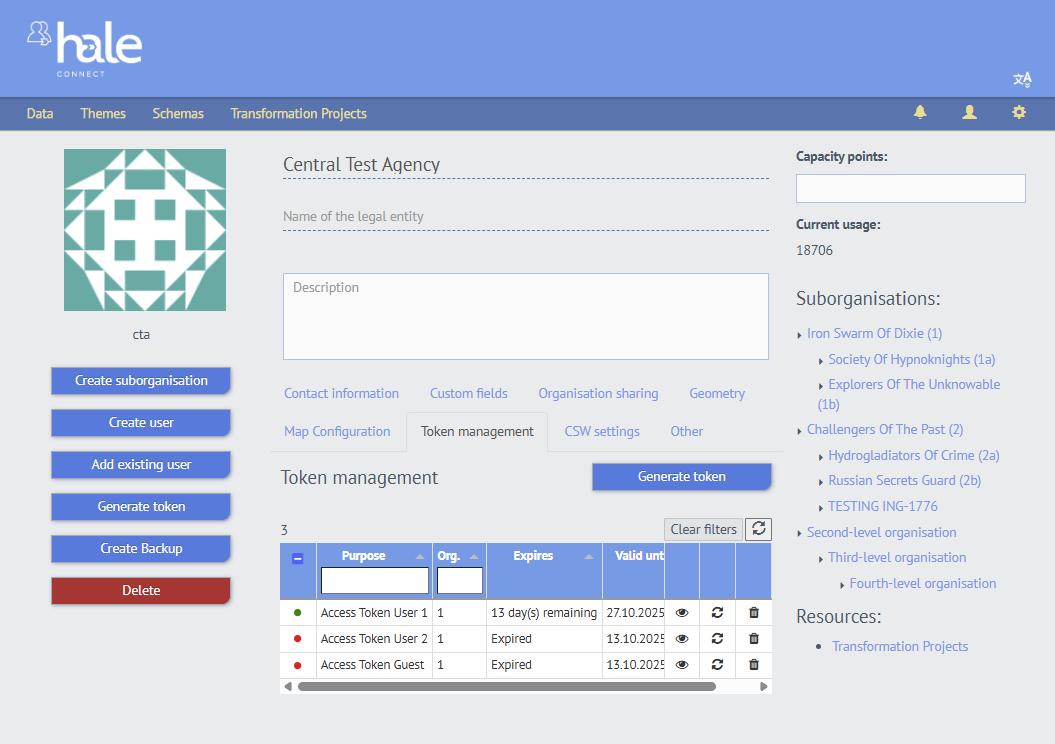Delete Access Token Guest via trash icon

coord(753,664)
